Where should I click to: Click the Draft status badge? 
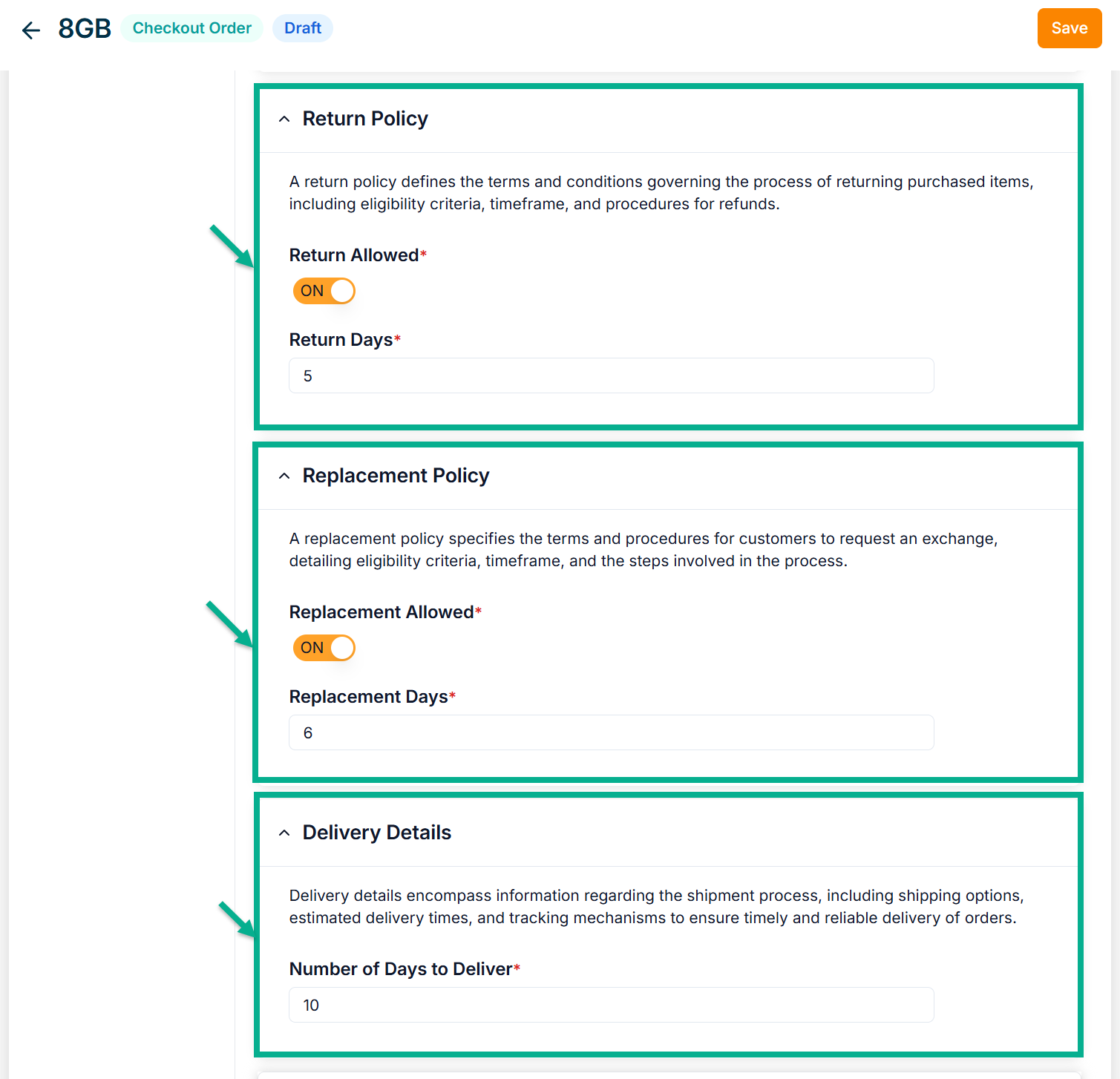coord(303,28)
